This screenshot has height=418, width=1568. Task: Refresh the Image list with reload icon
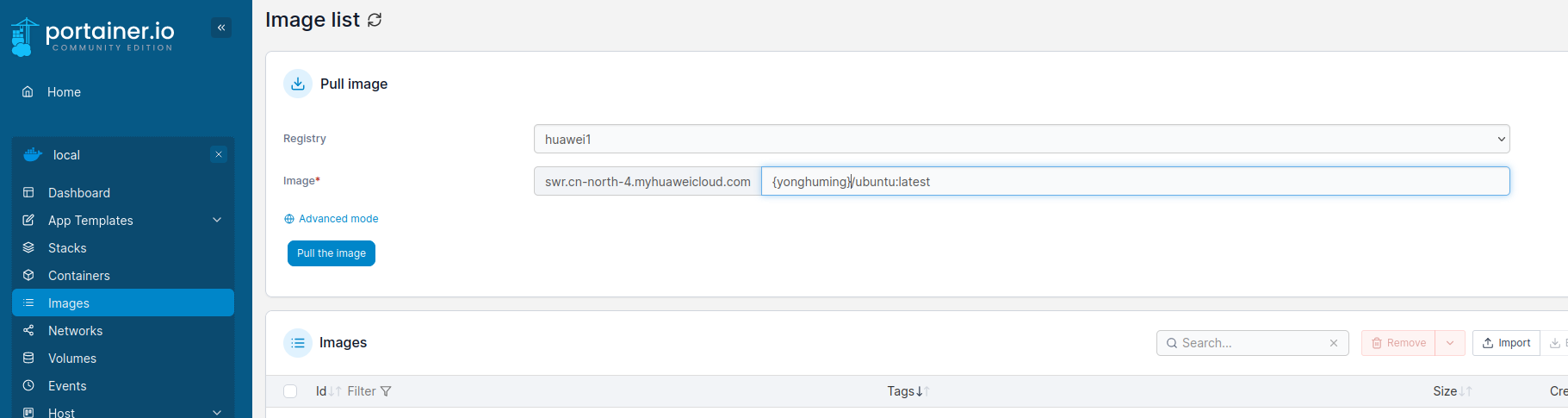(375, 20)
